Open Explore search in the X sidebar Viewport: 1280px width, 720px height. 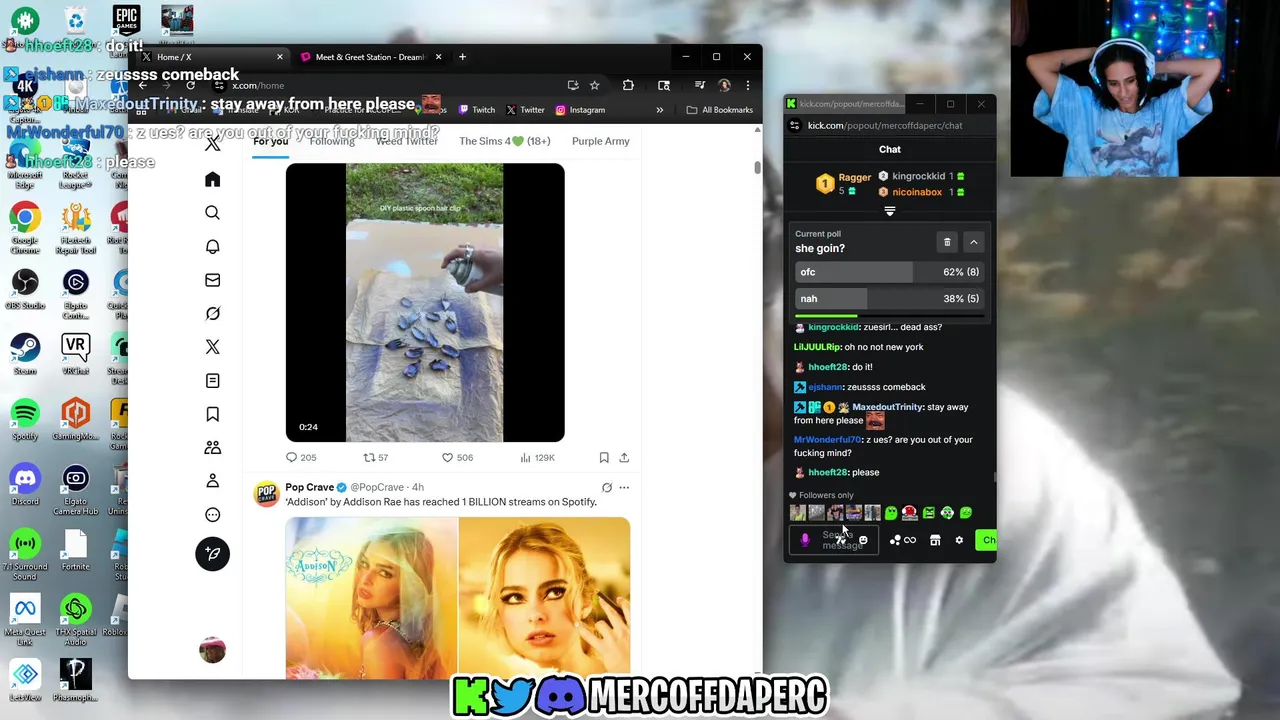pos(212,213)
